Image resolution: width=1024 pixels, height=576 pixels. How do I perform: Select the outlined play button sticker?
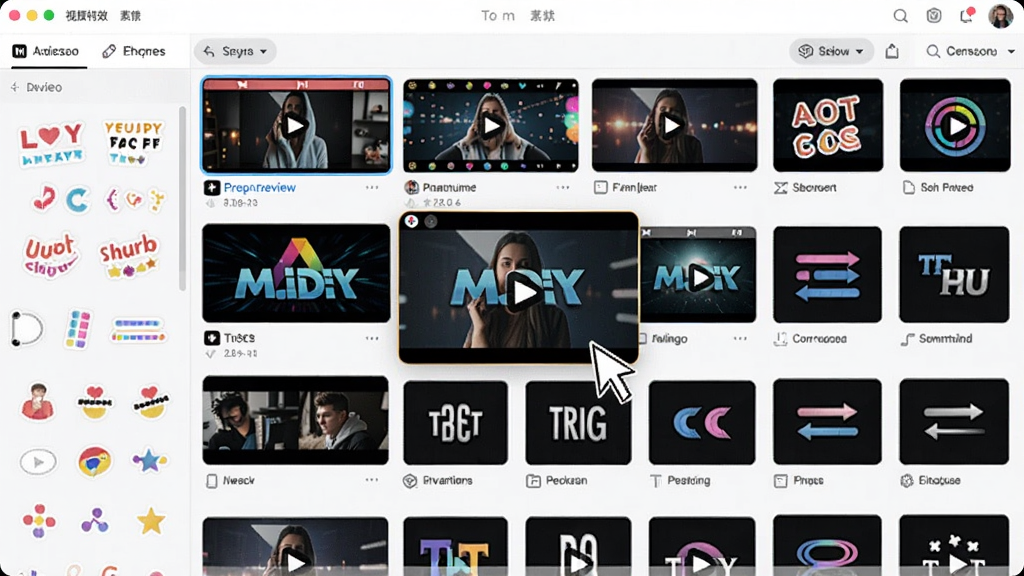click(38, 462)
